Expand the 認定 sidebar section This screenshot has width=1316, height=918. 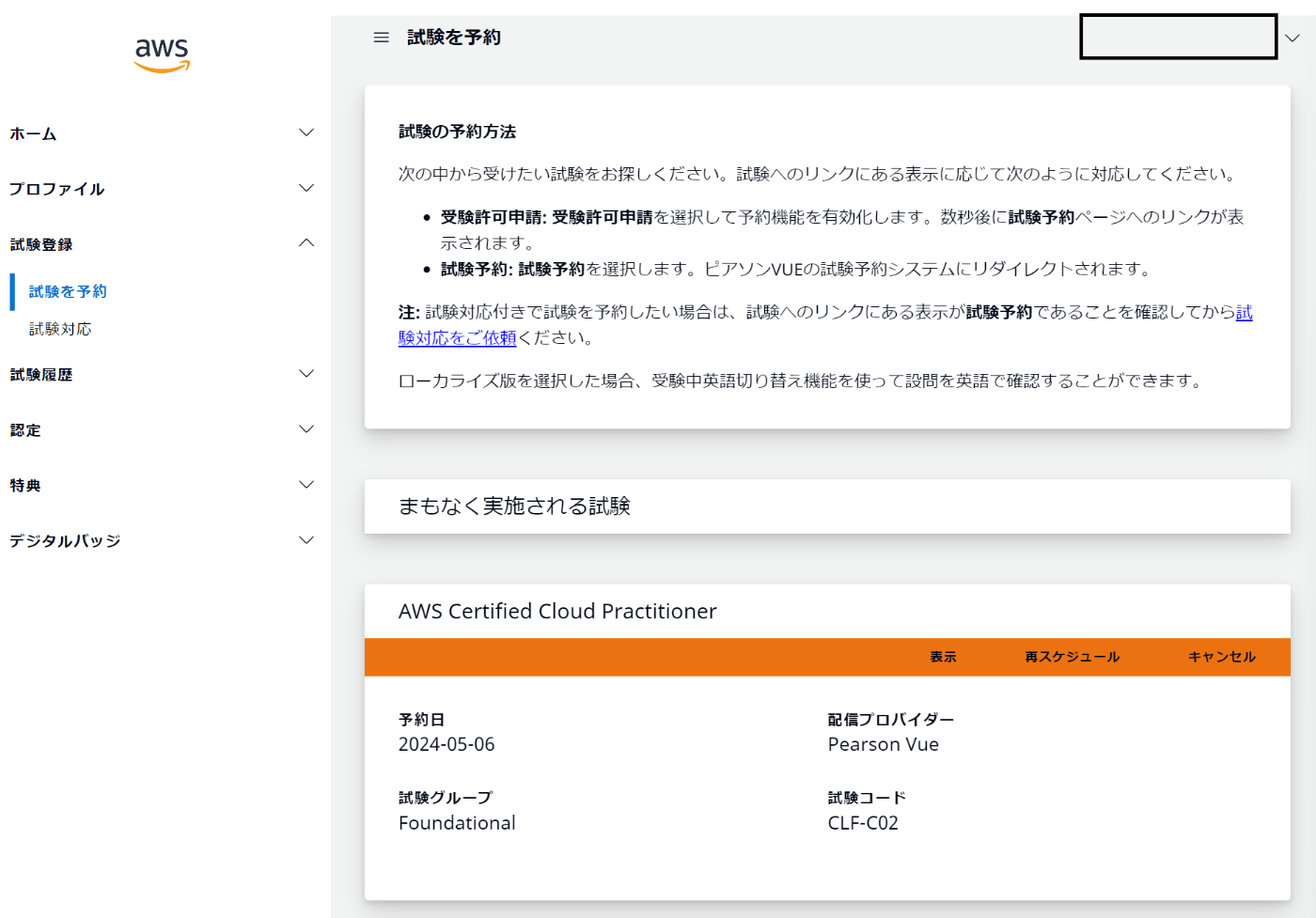point(161,429)
